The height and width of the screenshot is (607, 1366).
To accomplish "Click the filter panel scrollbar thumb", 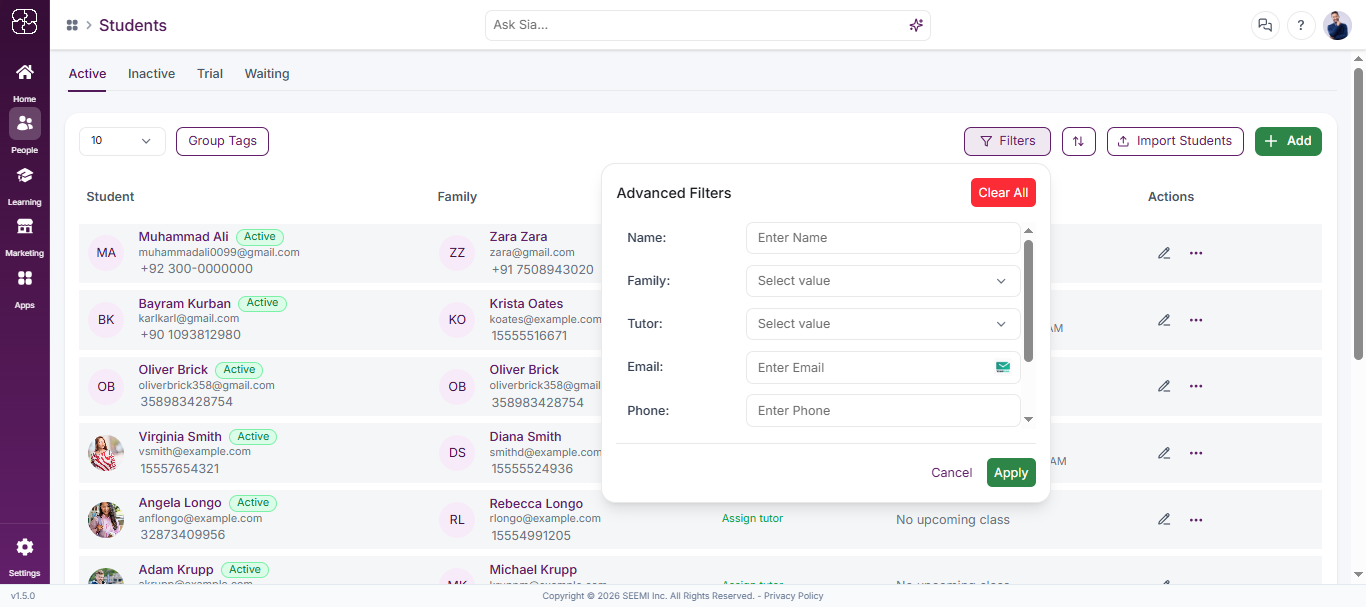I will click(1029, 300).
